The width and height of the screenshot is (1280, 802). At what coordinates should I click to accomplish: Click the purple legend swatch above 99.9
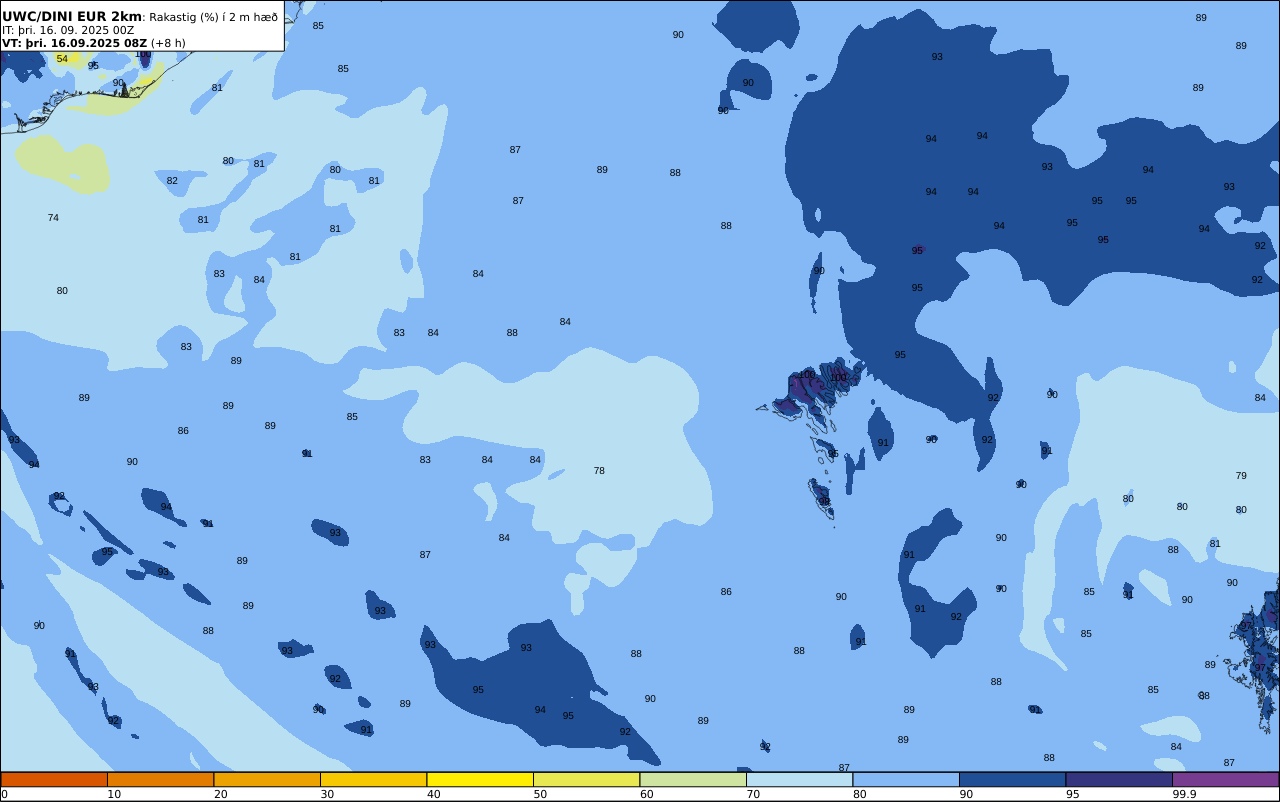1225,779
